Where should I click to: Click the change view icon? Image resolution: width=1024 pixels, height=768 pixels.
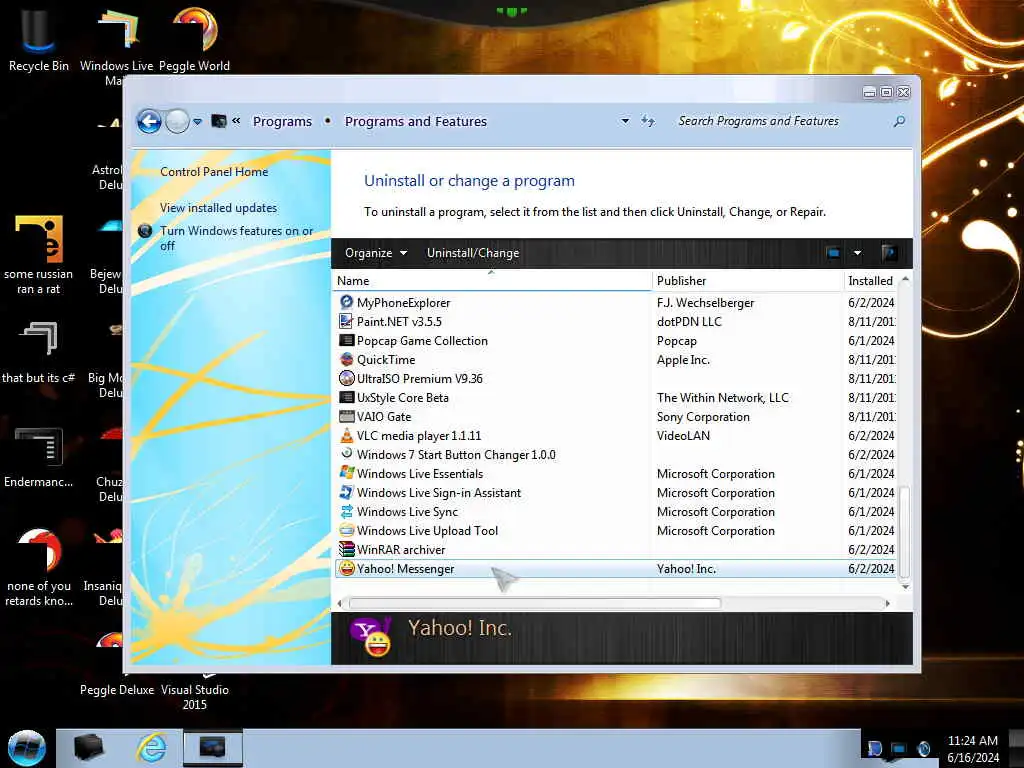[833, 253]
